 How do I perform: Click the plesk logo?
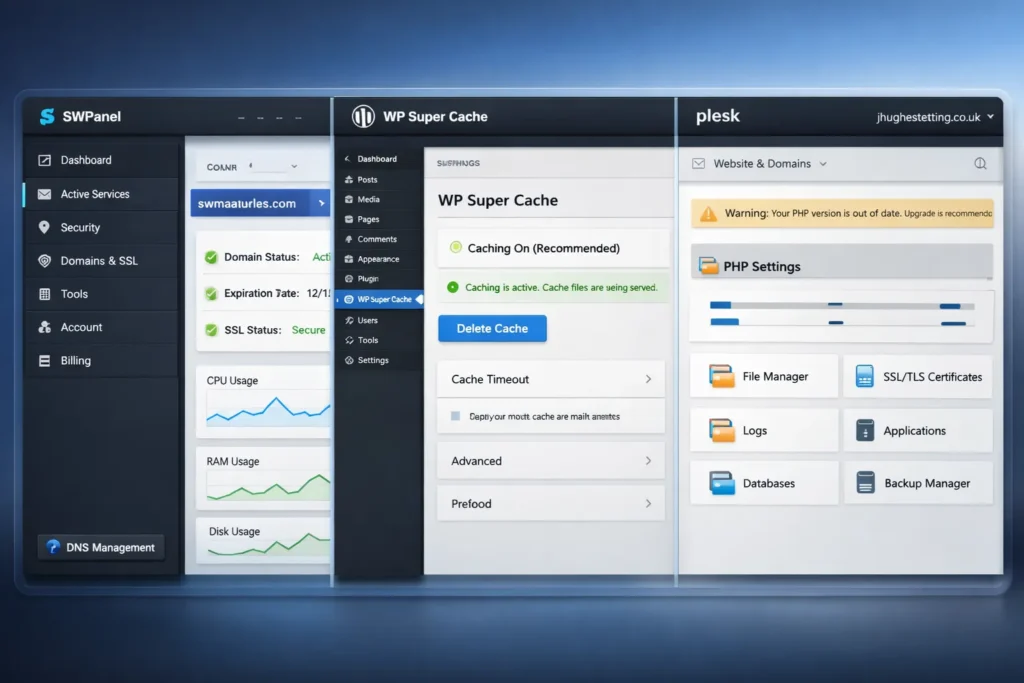718,116
